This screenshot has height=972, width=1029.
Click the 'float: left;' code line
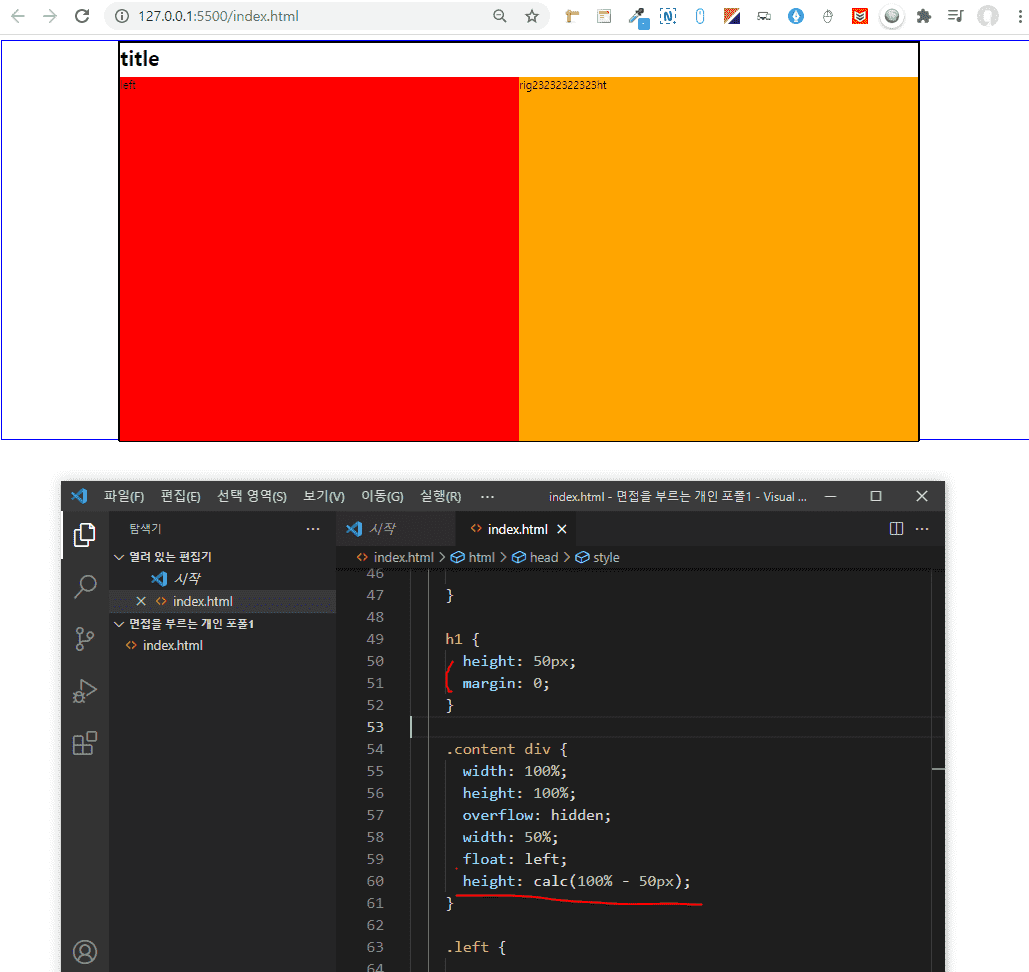click(x=514, y=859)
